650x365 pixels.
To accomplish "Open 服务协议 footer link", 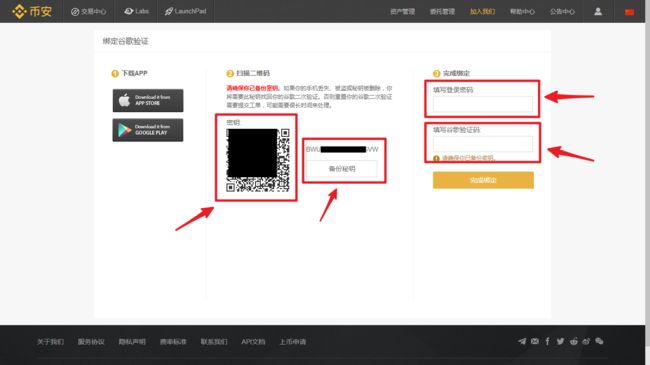I will coord(91,342).
